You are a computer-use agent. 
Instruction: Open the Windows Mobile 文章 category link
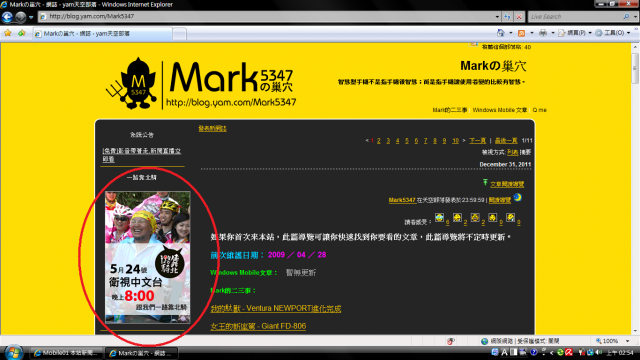tap(500, 110)
